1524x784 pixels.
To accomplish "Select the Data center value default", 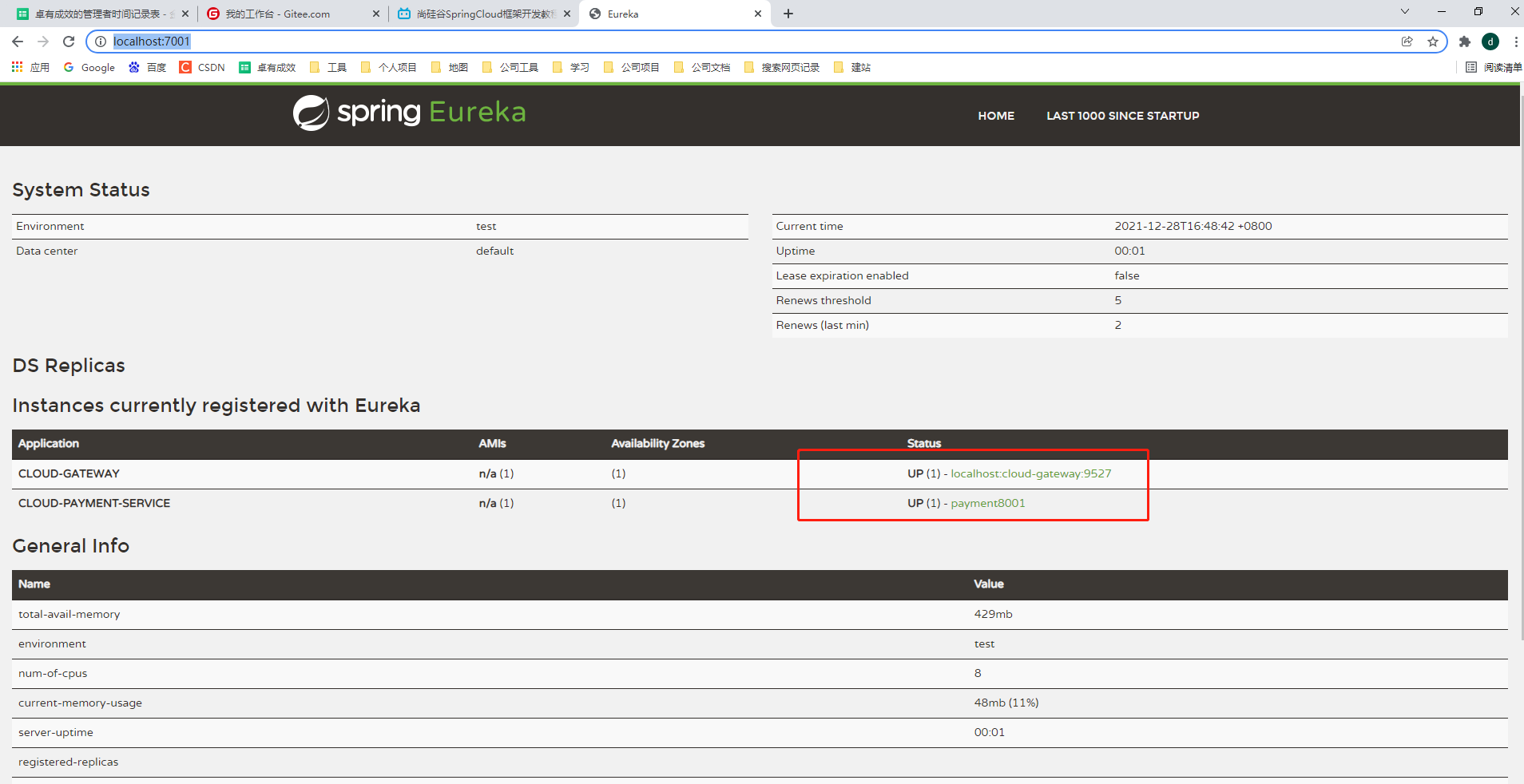I will (494, 251).
